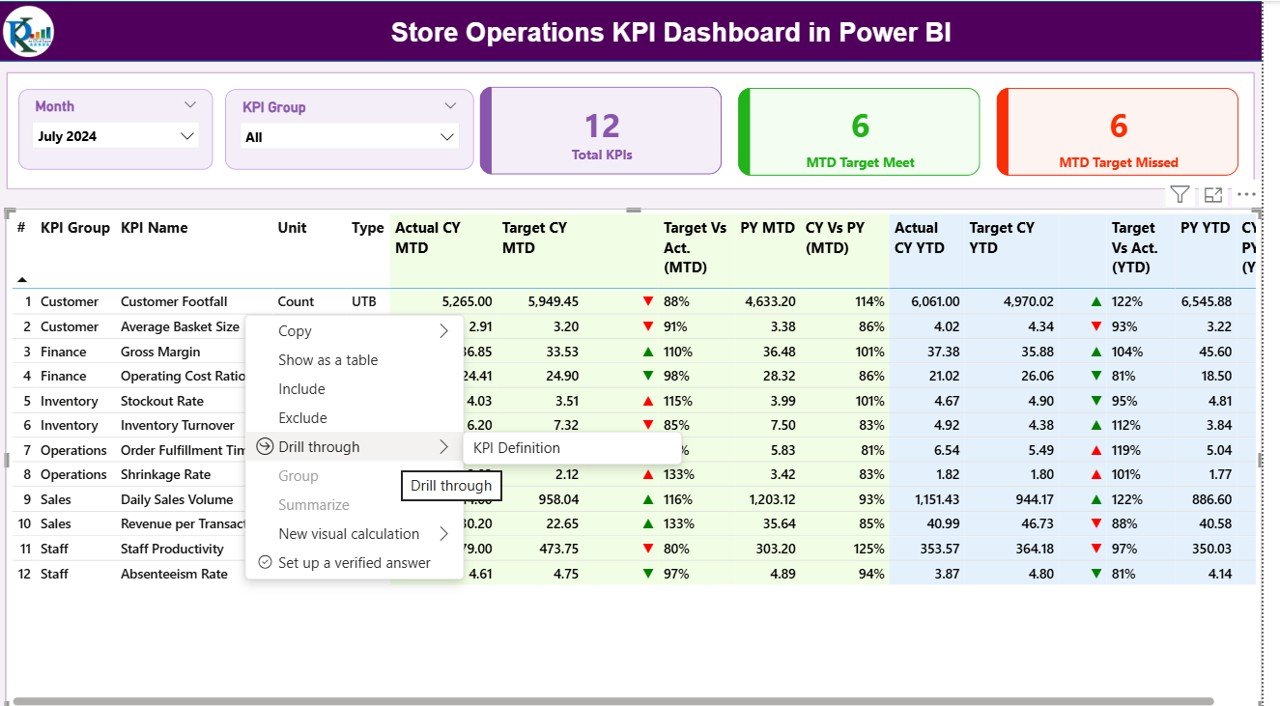The height and width of the screenshot is (706, 1280).
Task: Choose Include from context menu
Action: (x=302, y=389)
